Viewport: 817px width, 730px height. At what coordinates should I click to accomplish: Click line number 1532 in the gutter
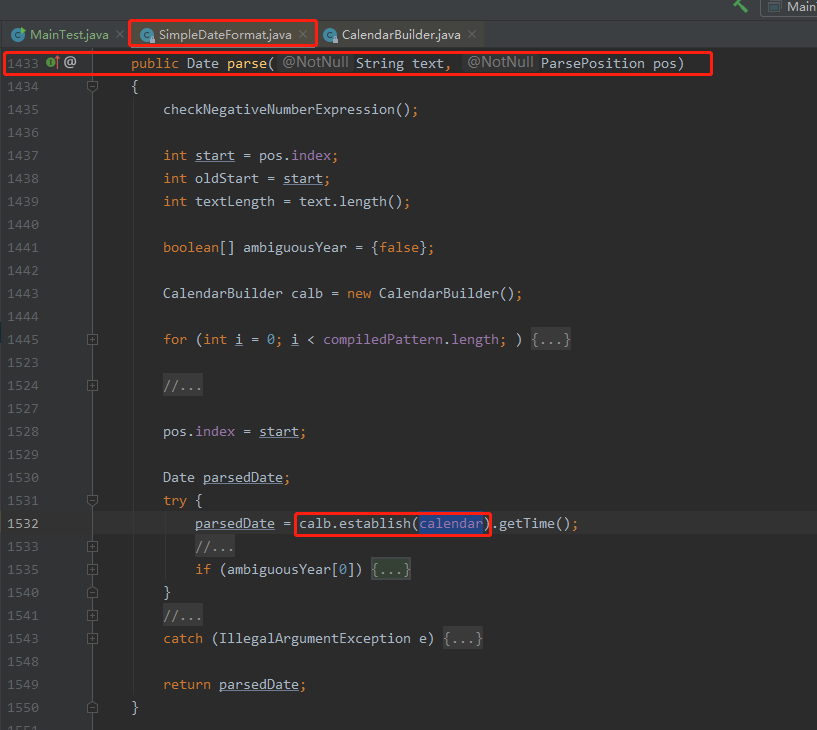(23, 524)
